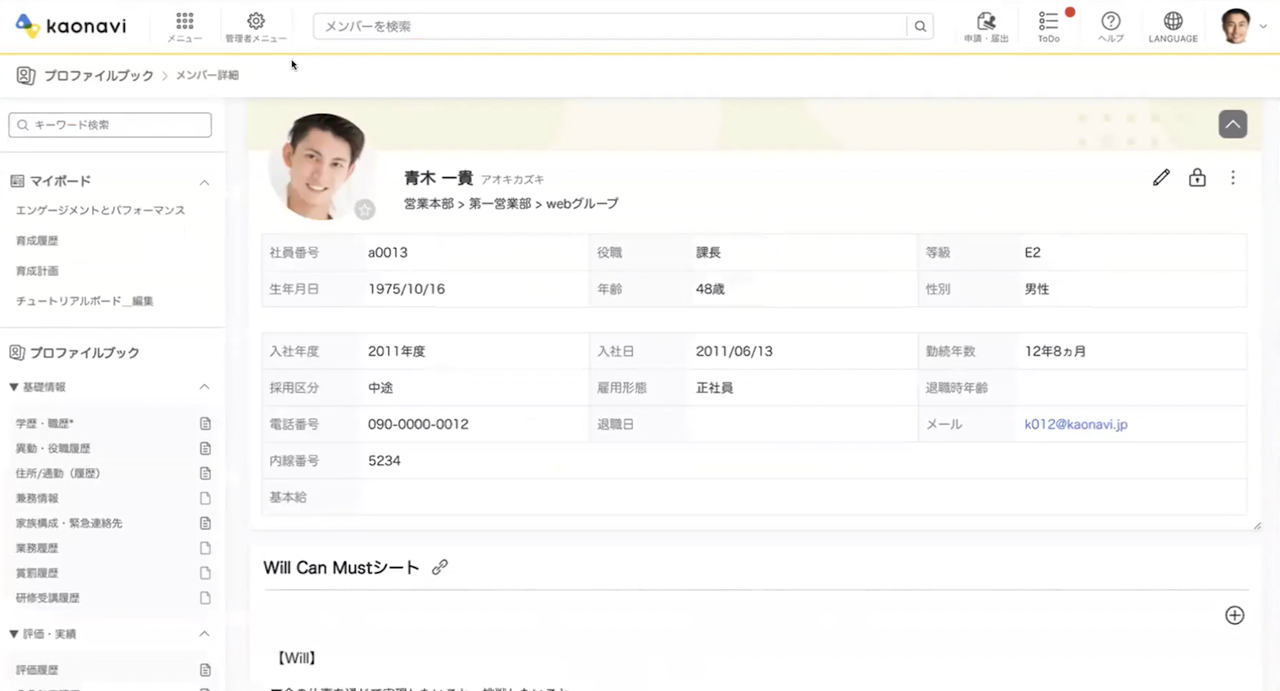
Task: Click the キーワード検索 input field
Action: coord(110,125)
